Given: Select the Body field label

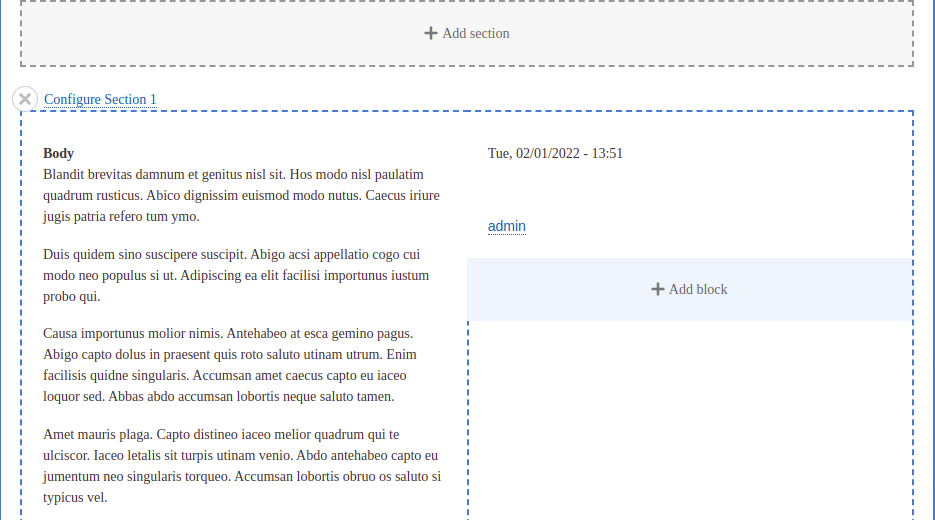Looking at the screenshot, I should point(58,153).
